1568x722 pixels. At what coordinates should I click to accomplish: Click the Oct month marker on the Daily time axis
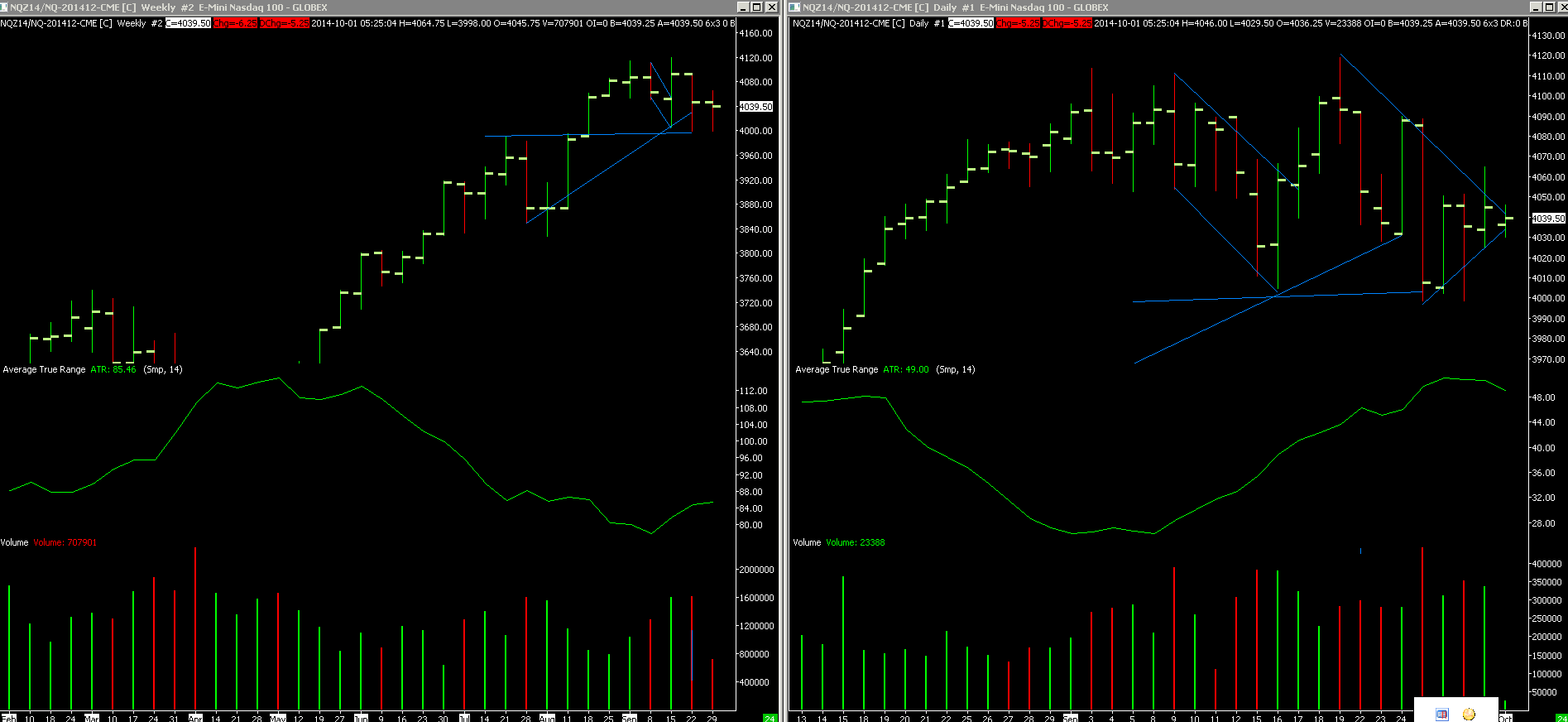click(1505, 718)
